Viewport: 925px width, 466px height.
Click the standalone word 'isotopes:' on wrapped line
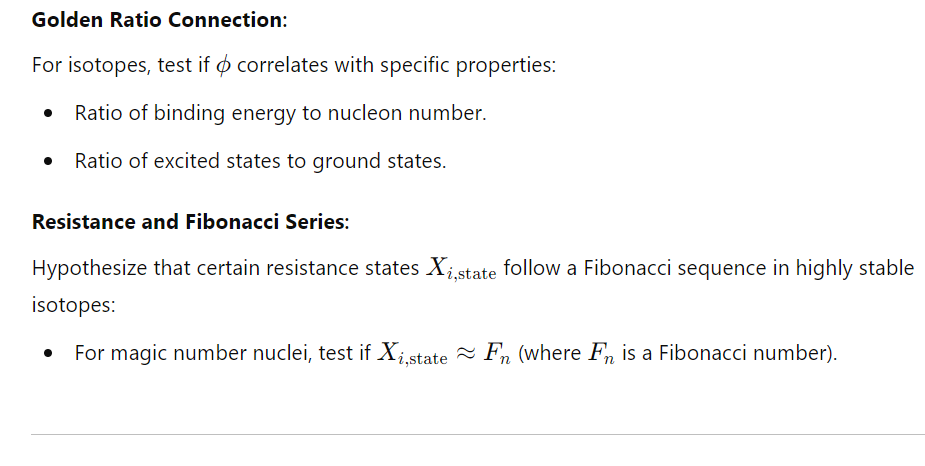(74, 305)
